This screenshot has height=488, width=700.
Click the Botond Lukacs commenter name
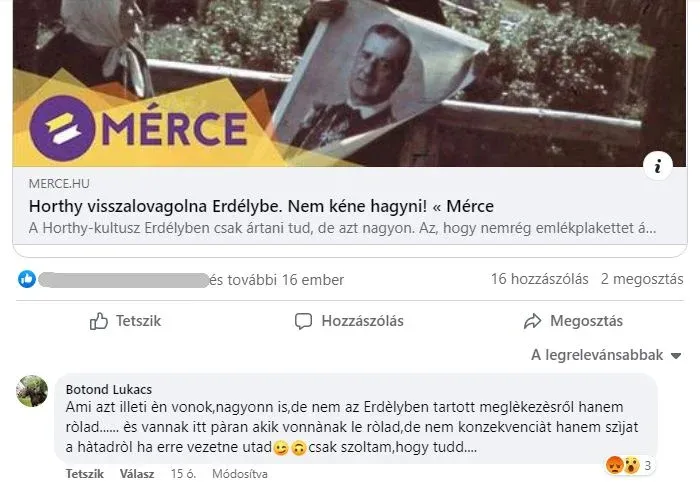pyautogui.click(x=109, y=389)
